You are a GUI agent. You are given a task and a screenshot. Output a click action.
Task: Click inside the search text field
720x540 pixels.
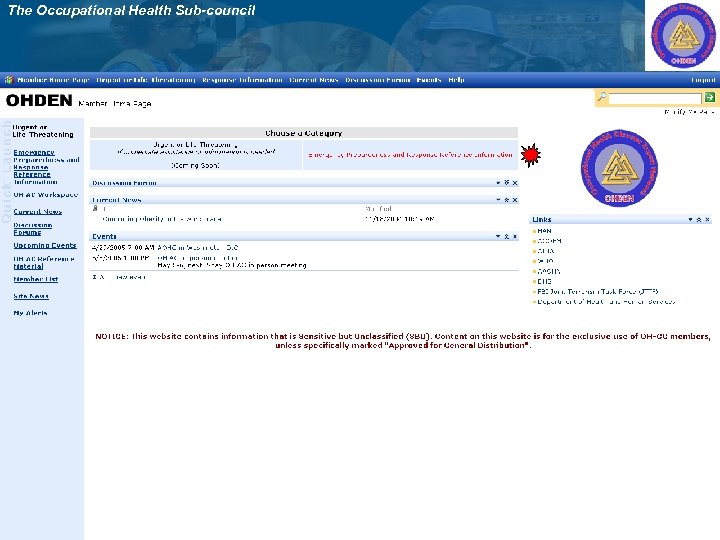tap(655, 98)
